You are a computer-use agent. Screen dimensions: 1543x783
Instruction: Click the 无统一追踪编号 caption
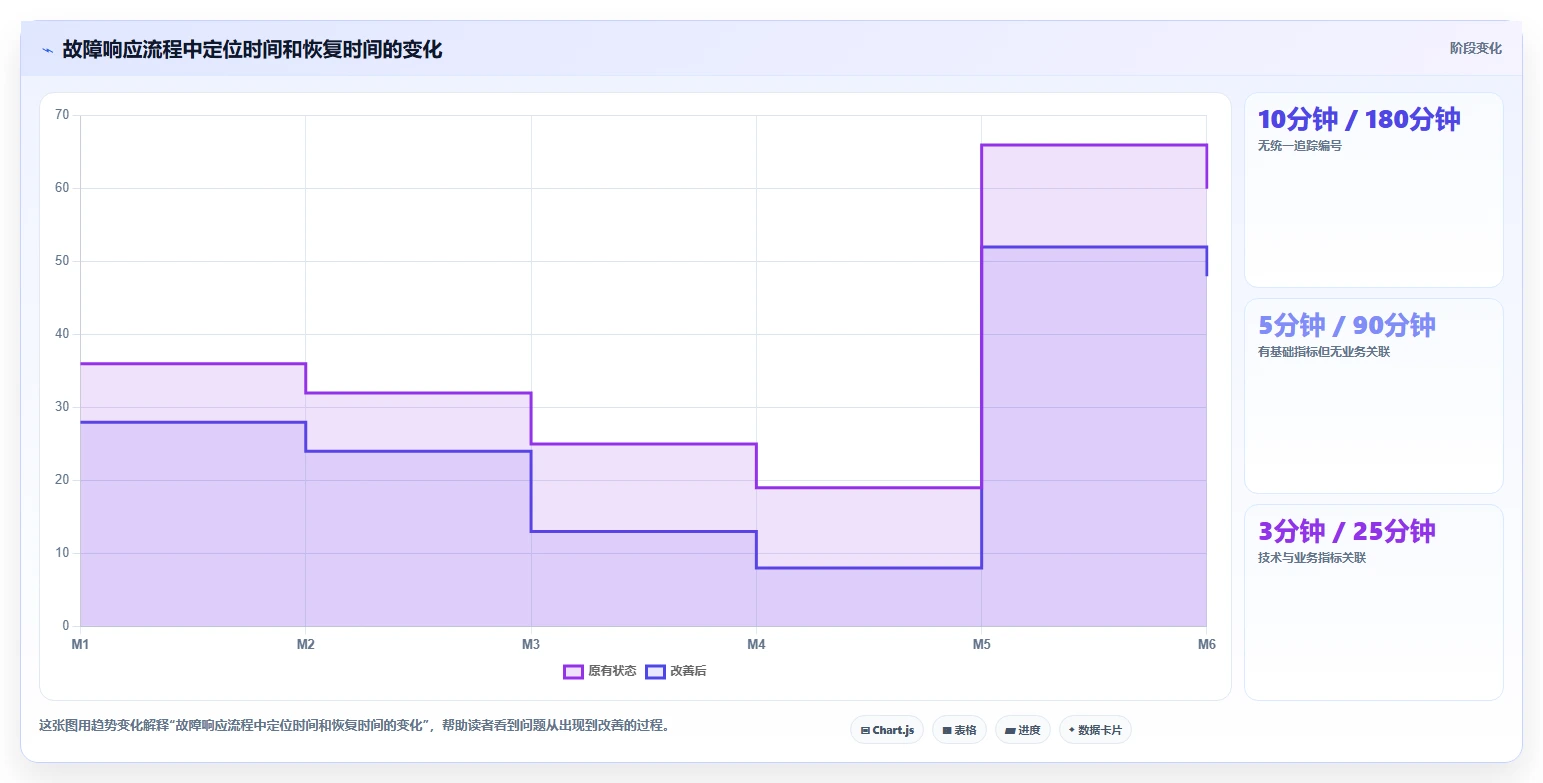[x=1300, y=146]
